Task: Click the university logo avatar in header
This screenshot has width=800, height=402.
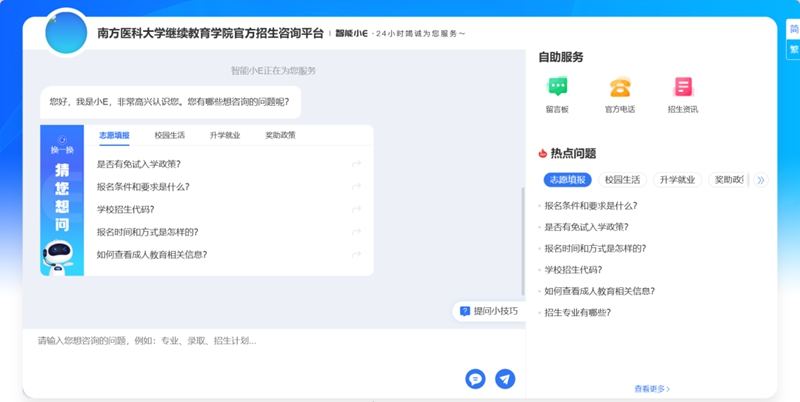Action: point(67,33)
